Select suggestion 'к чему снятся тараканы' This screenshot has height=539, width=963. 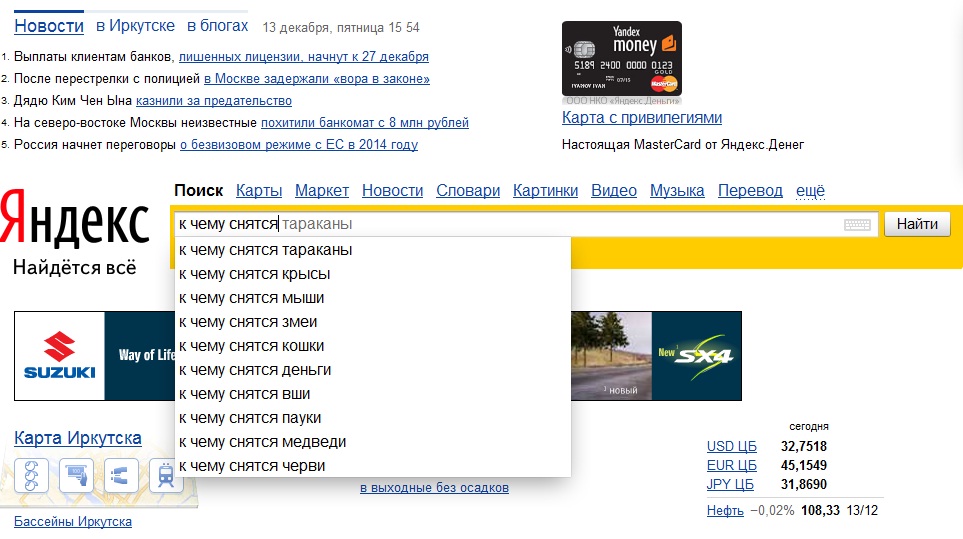coord(266,250)
